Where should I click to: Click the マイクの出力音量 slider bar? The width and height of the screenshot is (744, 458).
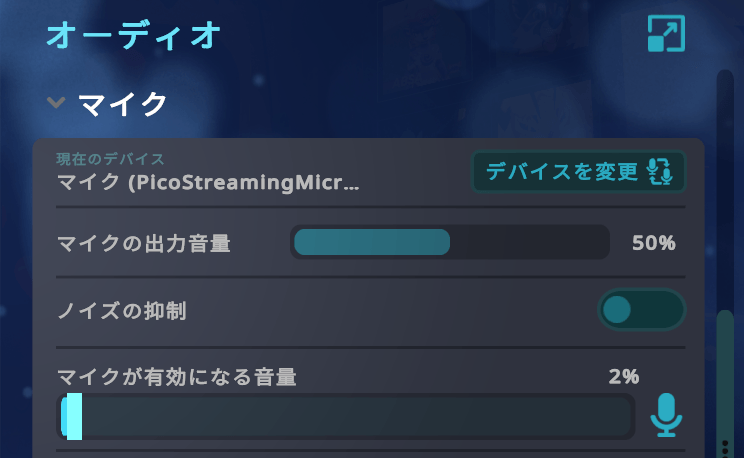[449, 242]
